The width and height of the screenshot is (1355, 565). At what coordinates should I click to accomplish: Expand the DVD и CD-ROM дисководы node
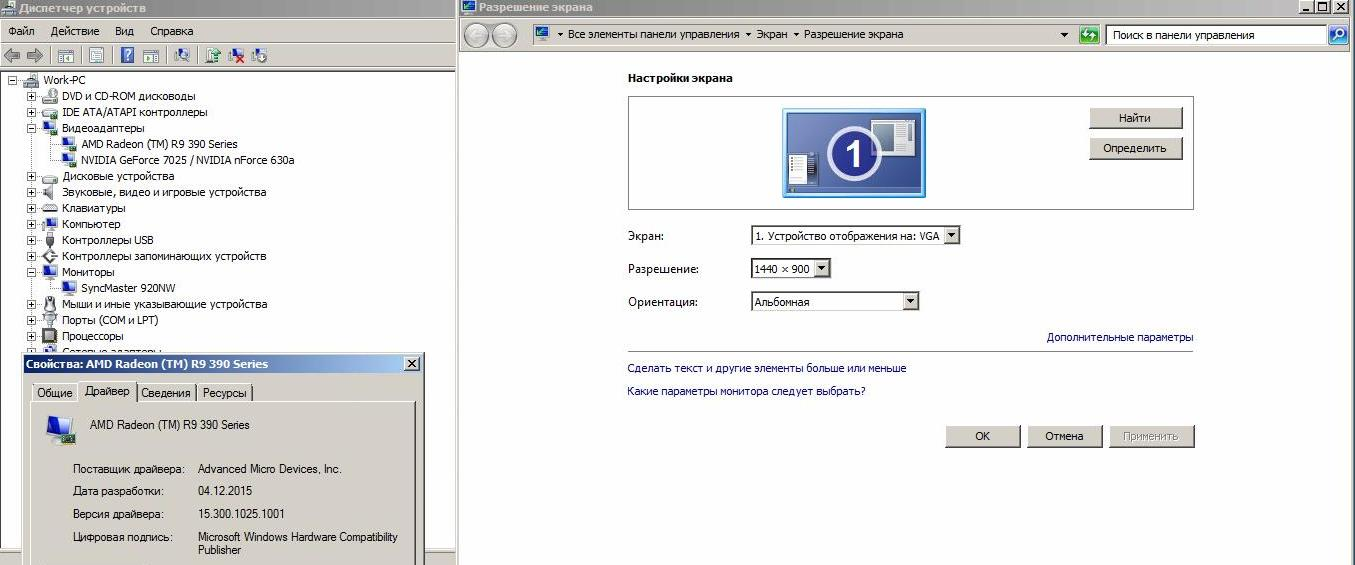coord(32,96)
